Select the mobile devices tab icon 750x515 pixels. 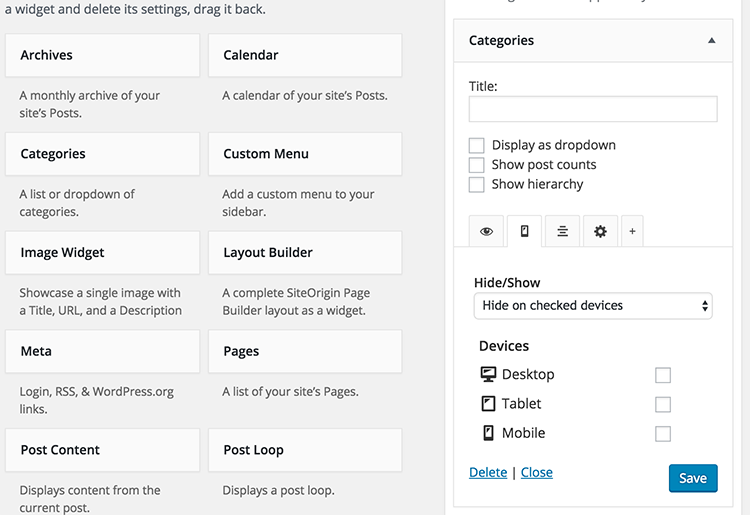coord(524,231)
